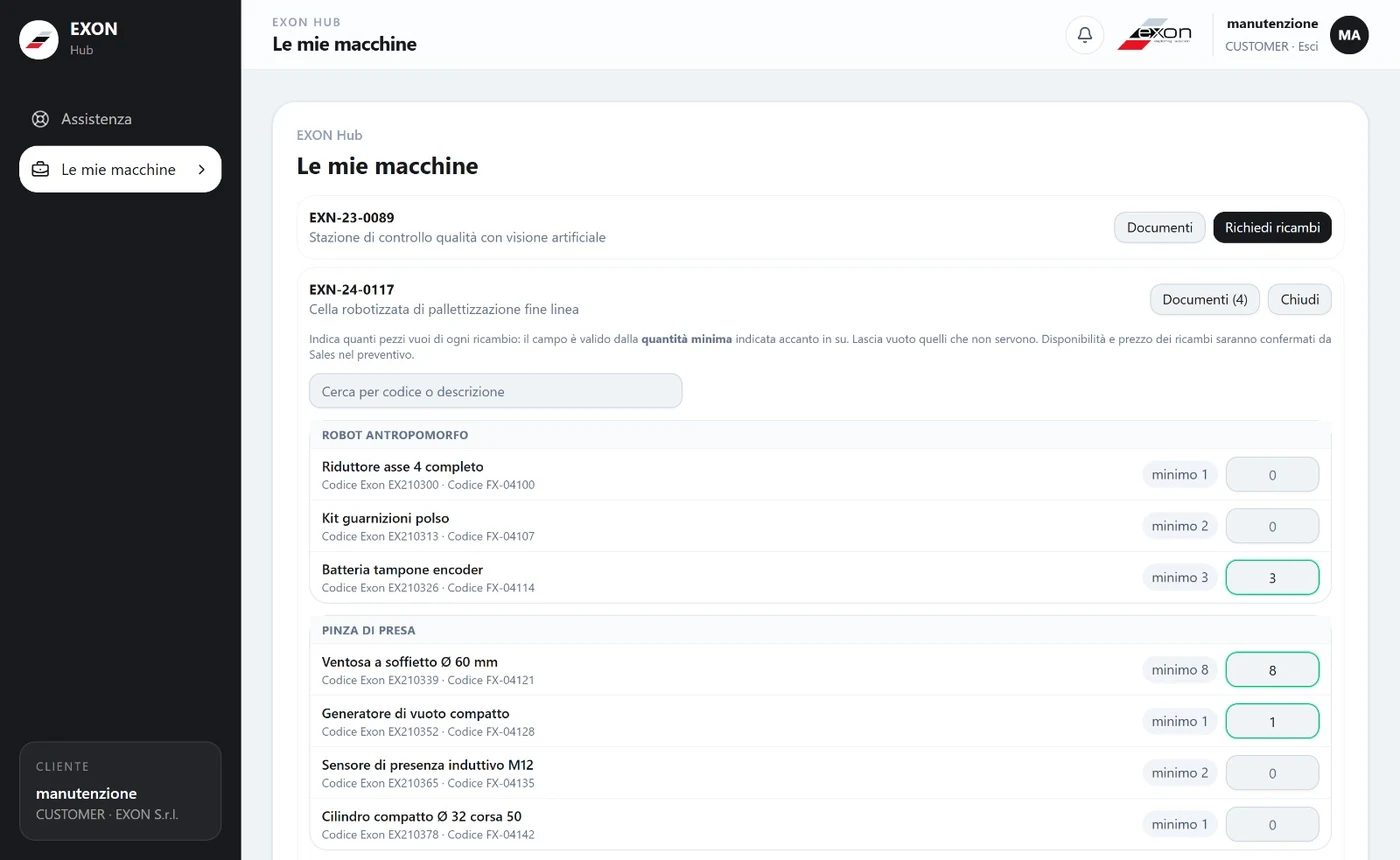The height and width of the screenshot is (860, 1400).
Task: Click the Sensore di presenza induttivo M12 name
Action: pos(428,765)
